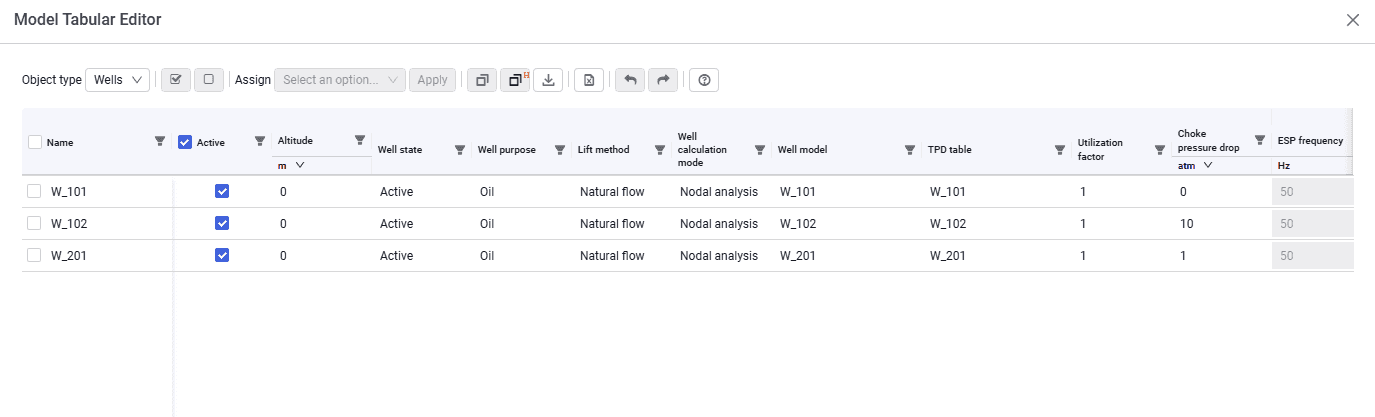Filter the Well calculation mode column
1375x417 pixels.
(760, 150)
